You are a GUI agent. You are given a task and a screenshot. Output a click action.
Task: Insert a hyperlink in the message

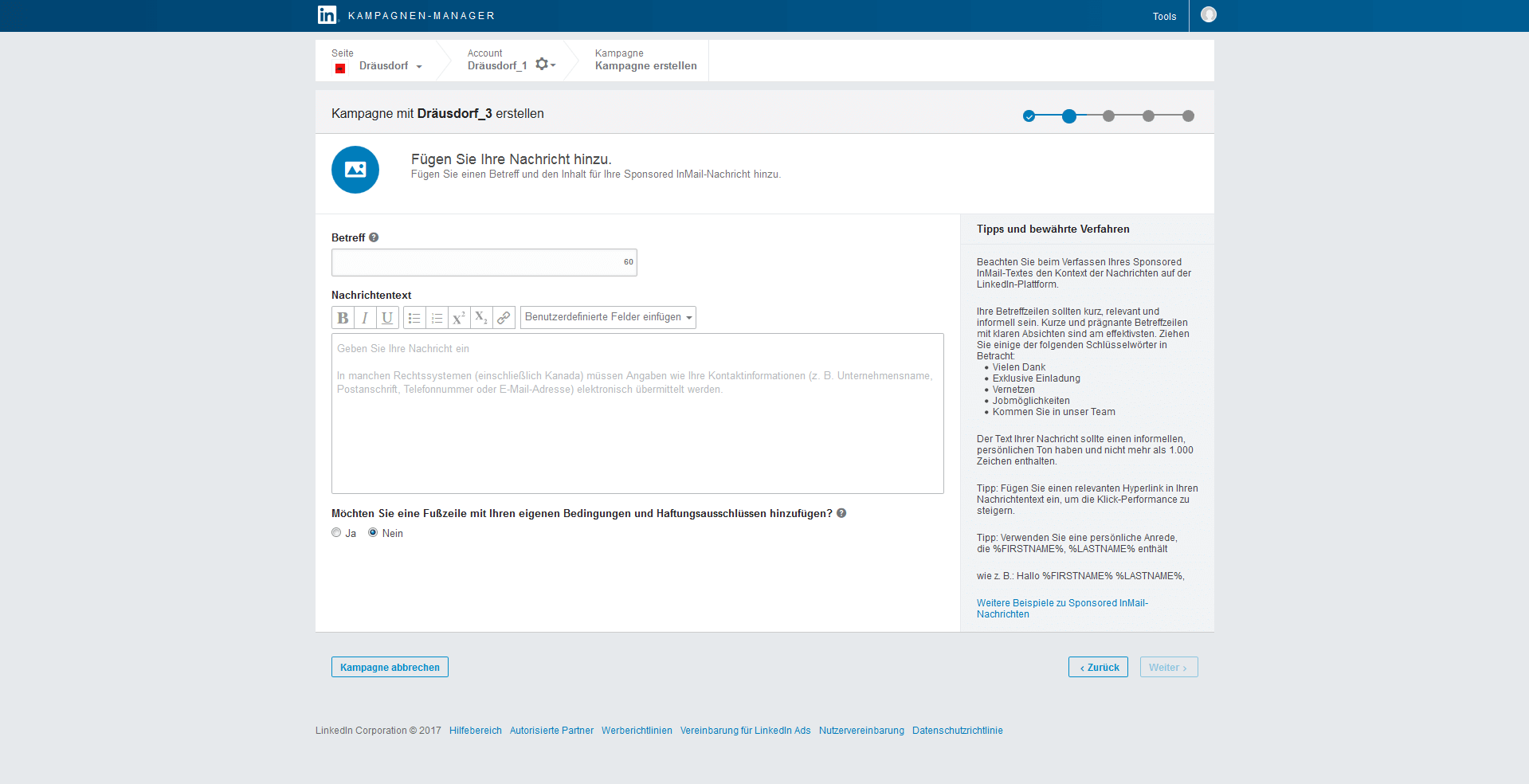coord(504,318)
